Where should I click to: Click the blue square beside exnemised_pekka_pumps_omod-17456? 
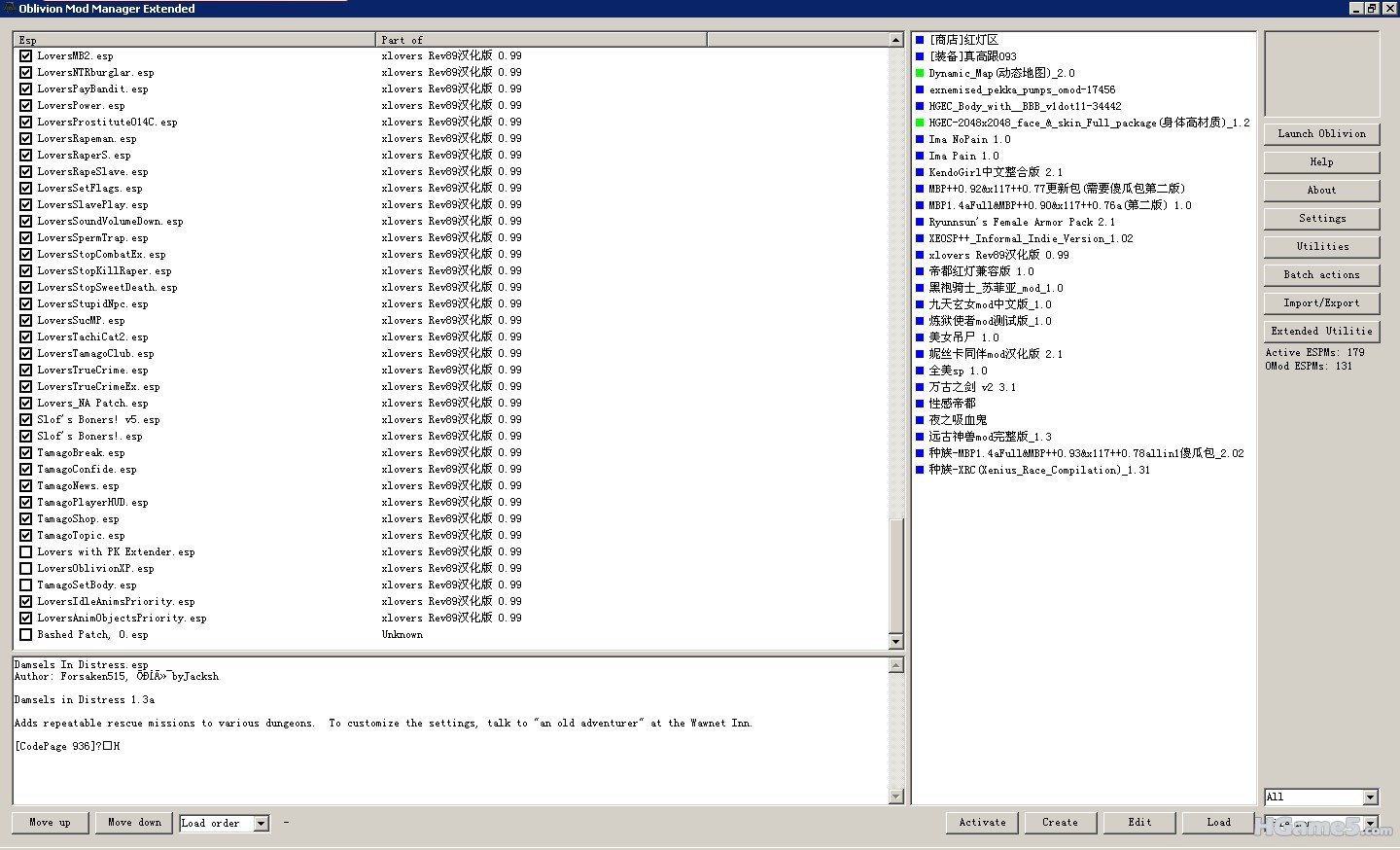(x=920, y=89)
